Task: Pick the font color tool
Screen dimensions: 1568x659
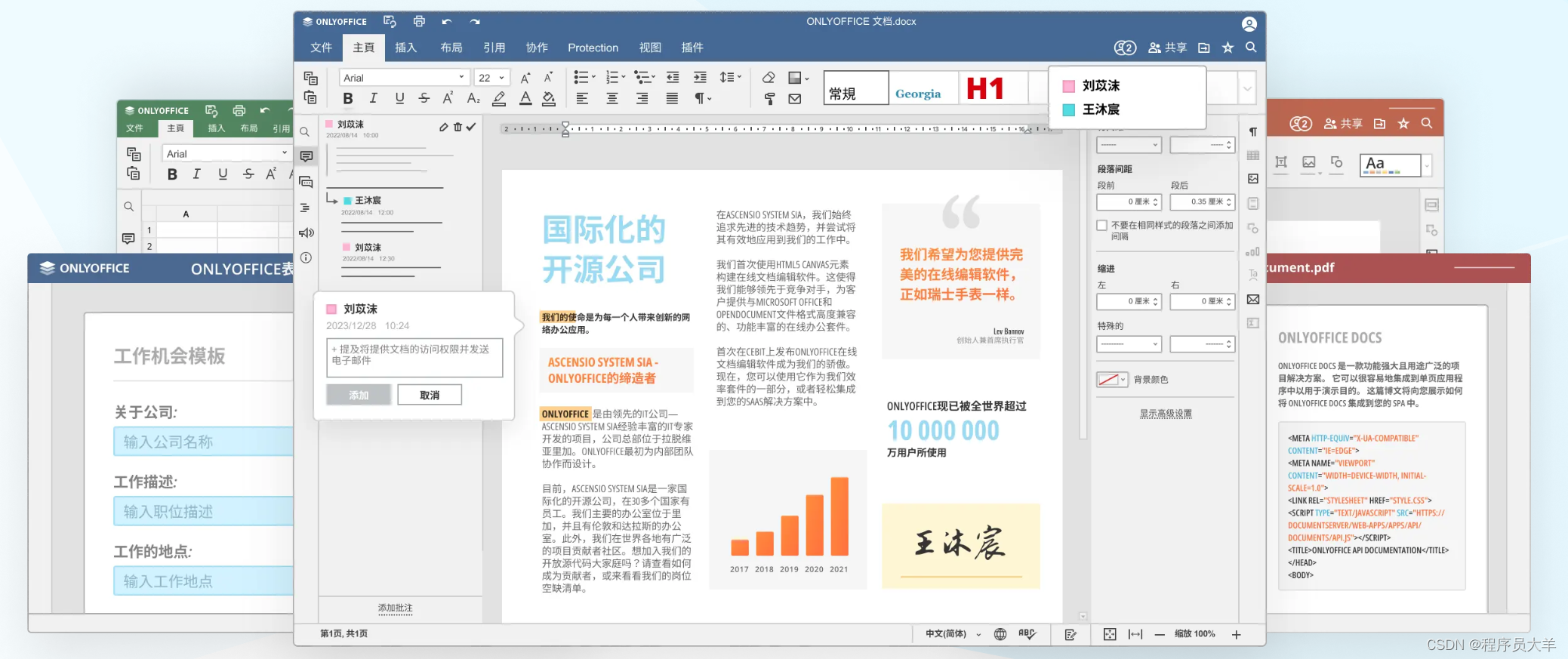Action: pos(525,98)
